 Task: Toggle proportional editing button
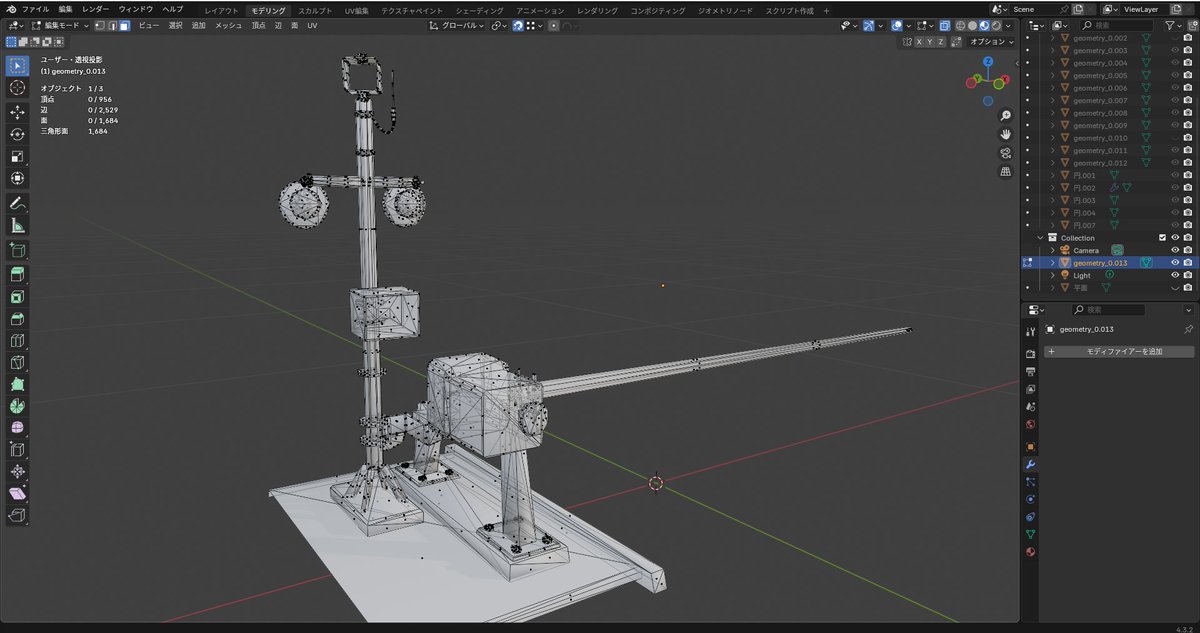click(554, 25)
